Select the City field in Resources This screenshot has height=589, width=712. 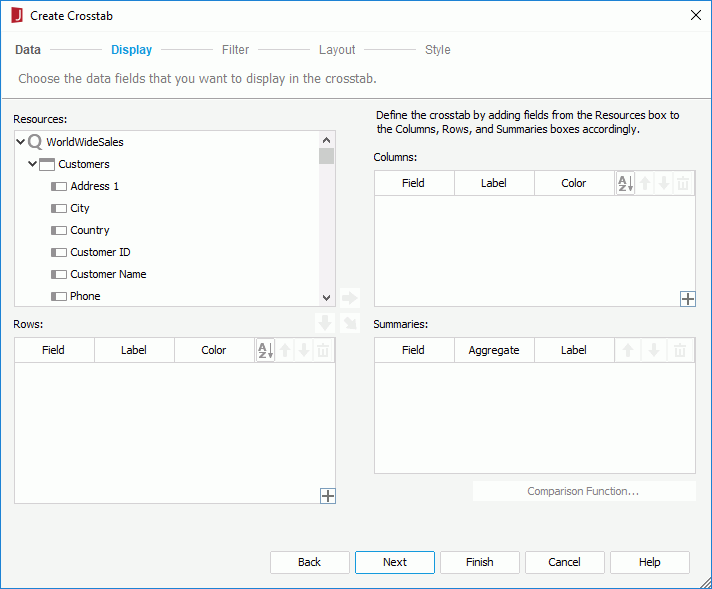click(x=79, y=208)
